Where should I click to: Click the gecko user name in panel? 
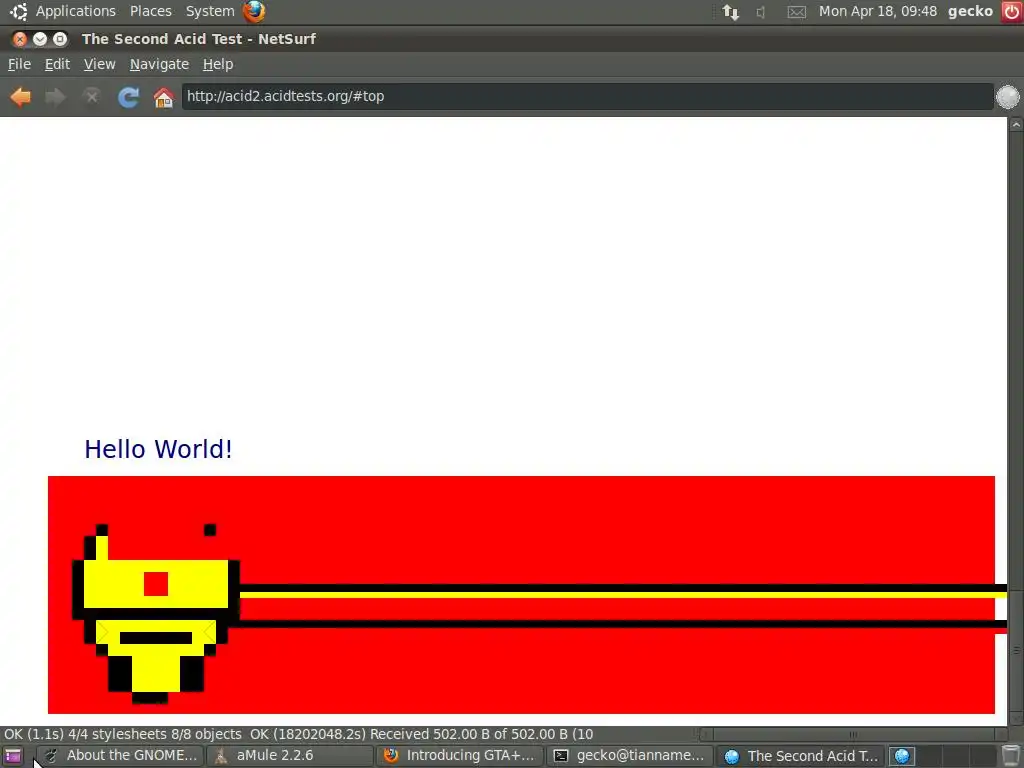(x=970, y=11)
